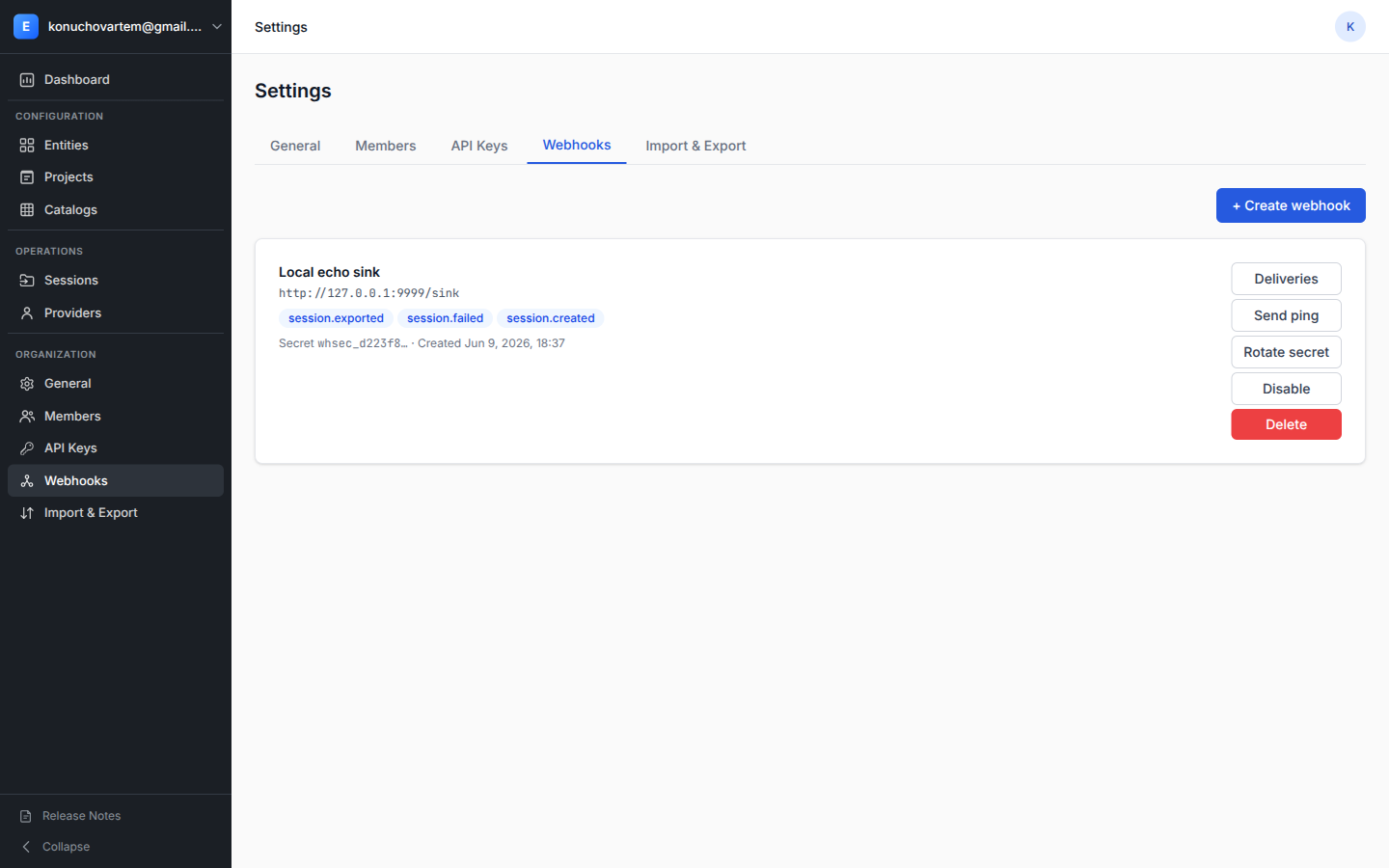Open Catalogs page from sidebar
This screenshot has width=1389, height=868.
116,210
